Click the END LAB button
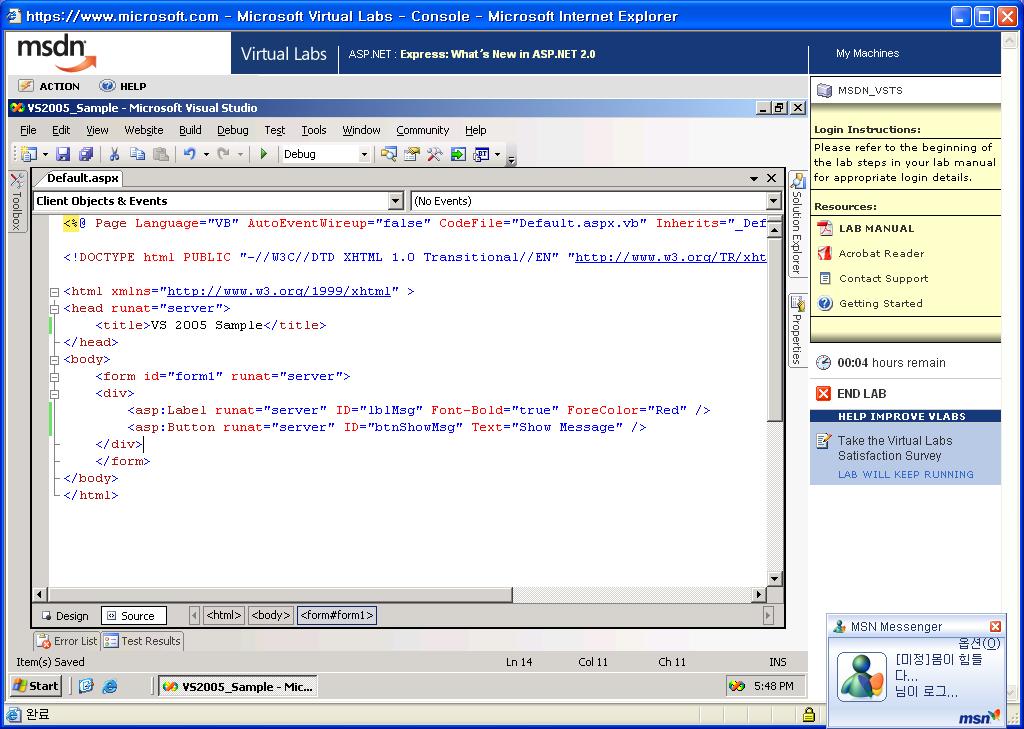 coord(852,393)
